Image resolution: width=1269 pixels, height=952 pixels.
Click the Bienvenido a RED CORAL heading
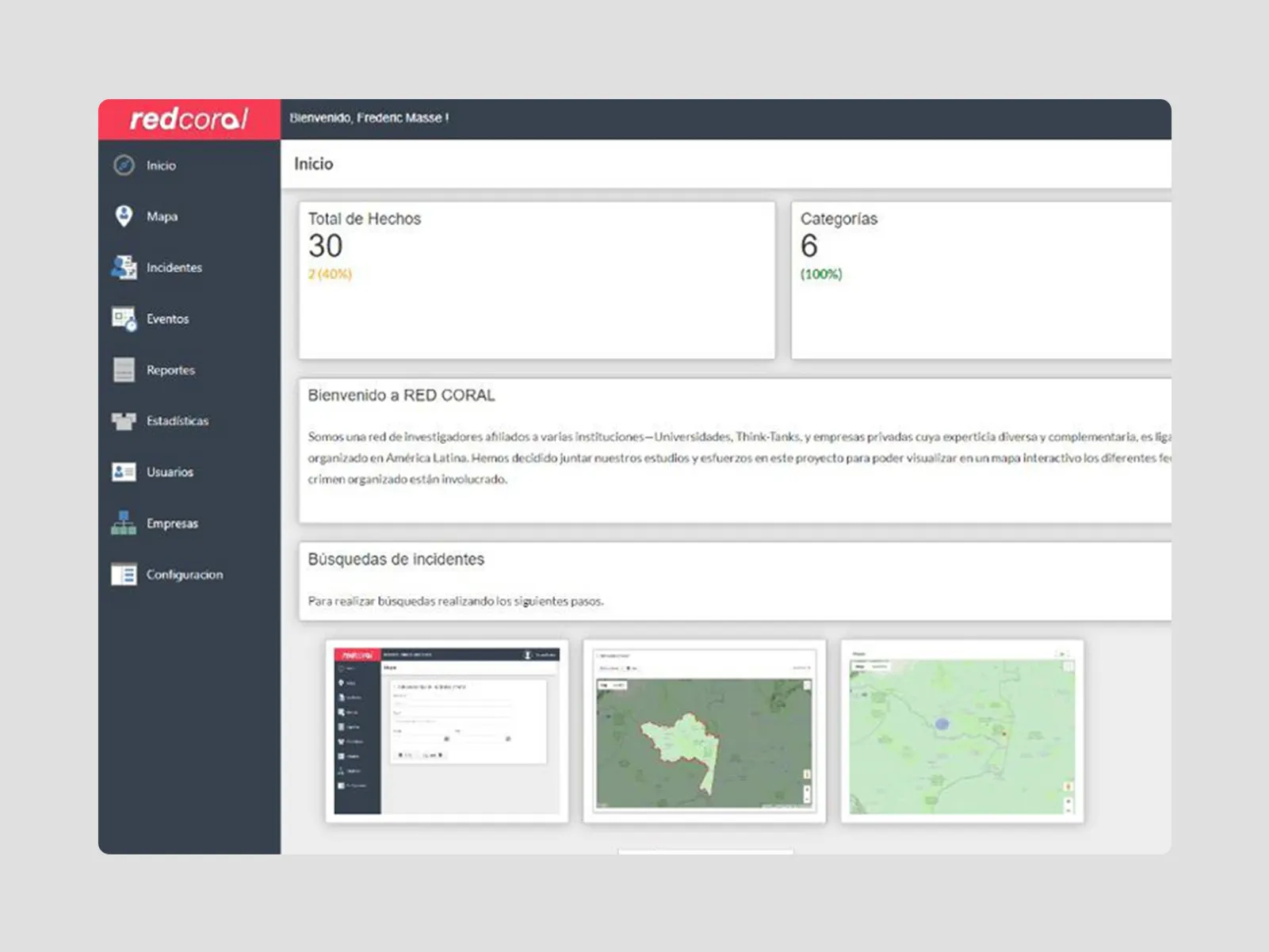click(401, 396)
